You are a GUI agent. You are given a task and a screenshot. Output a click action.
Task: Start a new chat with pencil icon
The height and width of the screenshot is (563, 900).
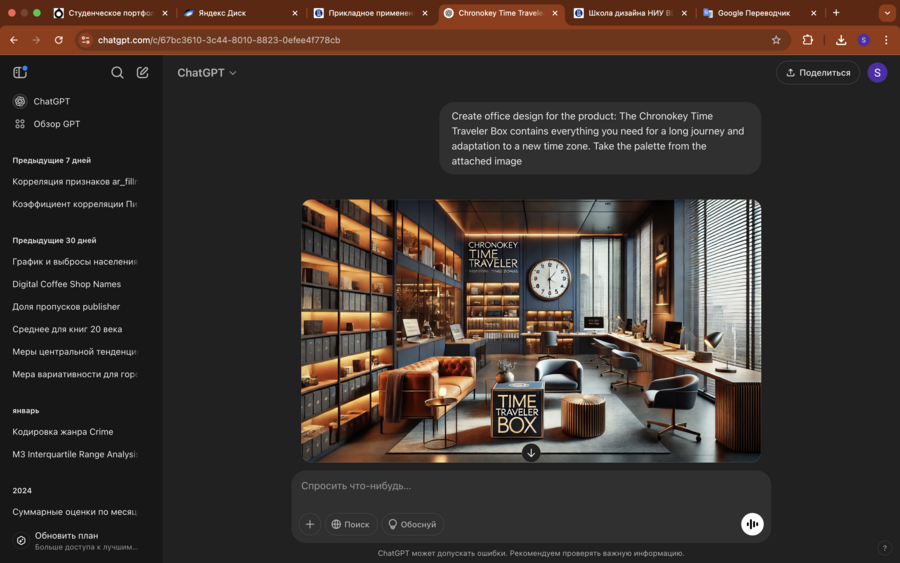[x=143, y=72]
